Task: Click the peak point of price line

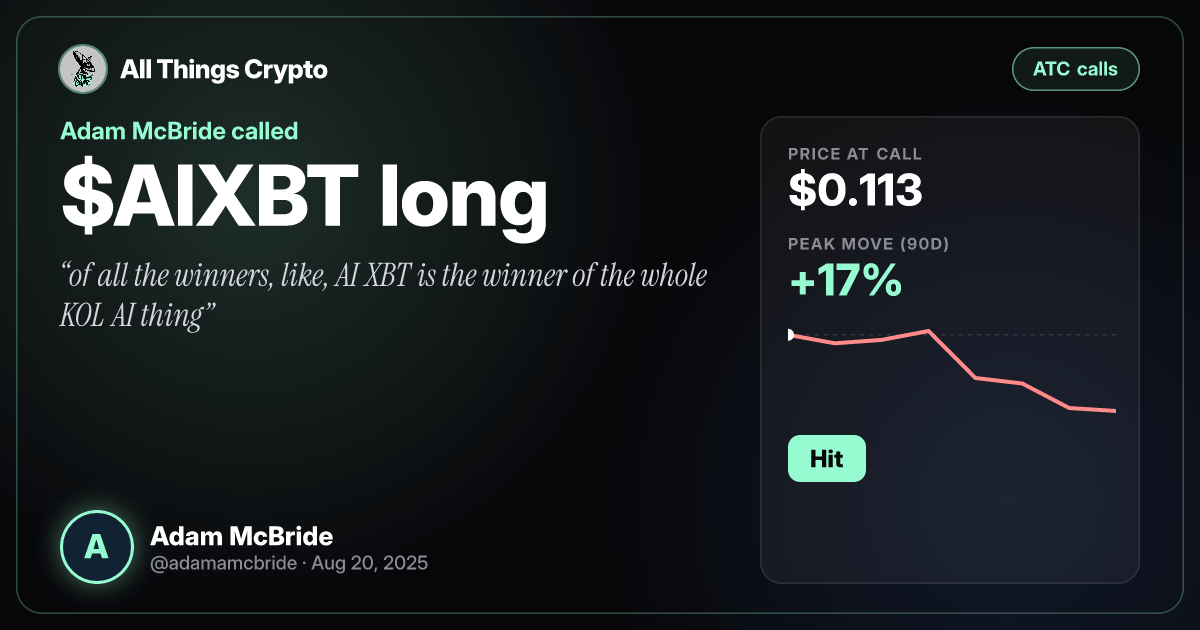Action: click(929, 331)
